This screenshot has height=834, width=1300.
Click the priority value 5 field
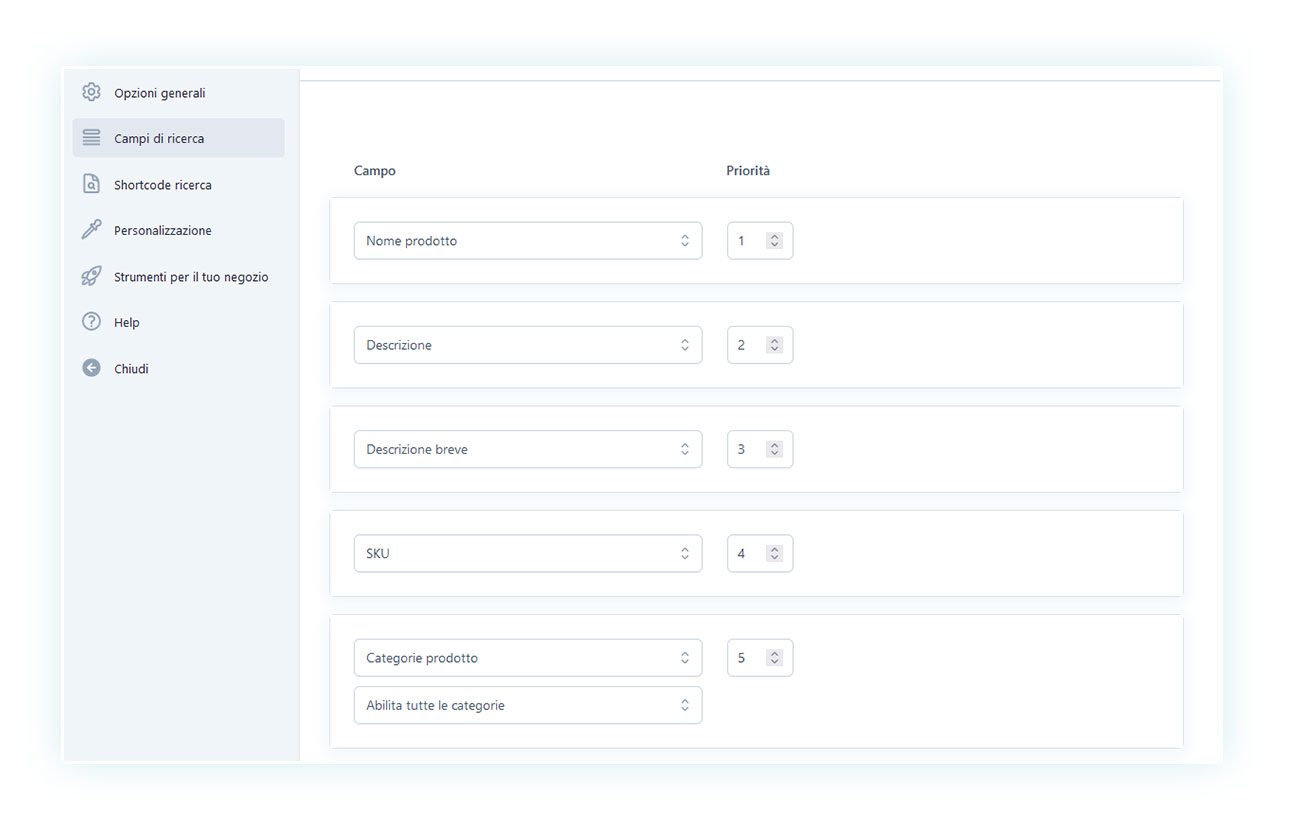pyautogui.click(x=760, y=658)
